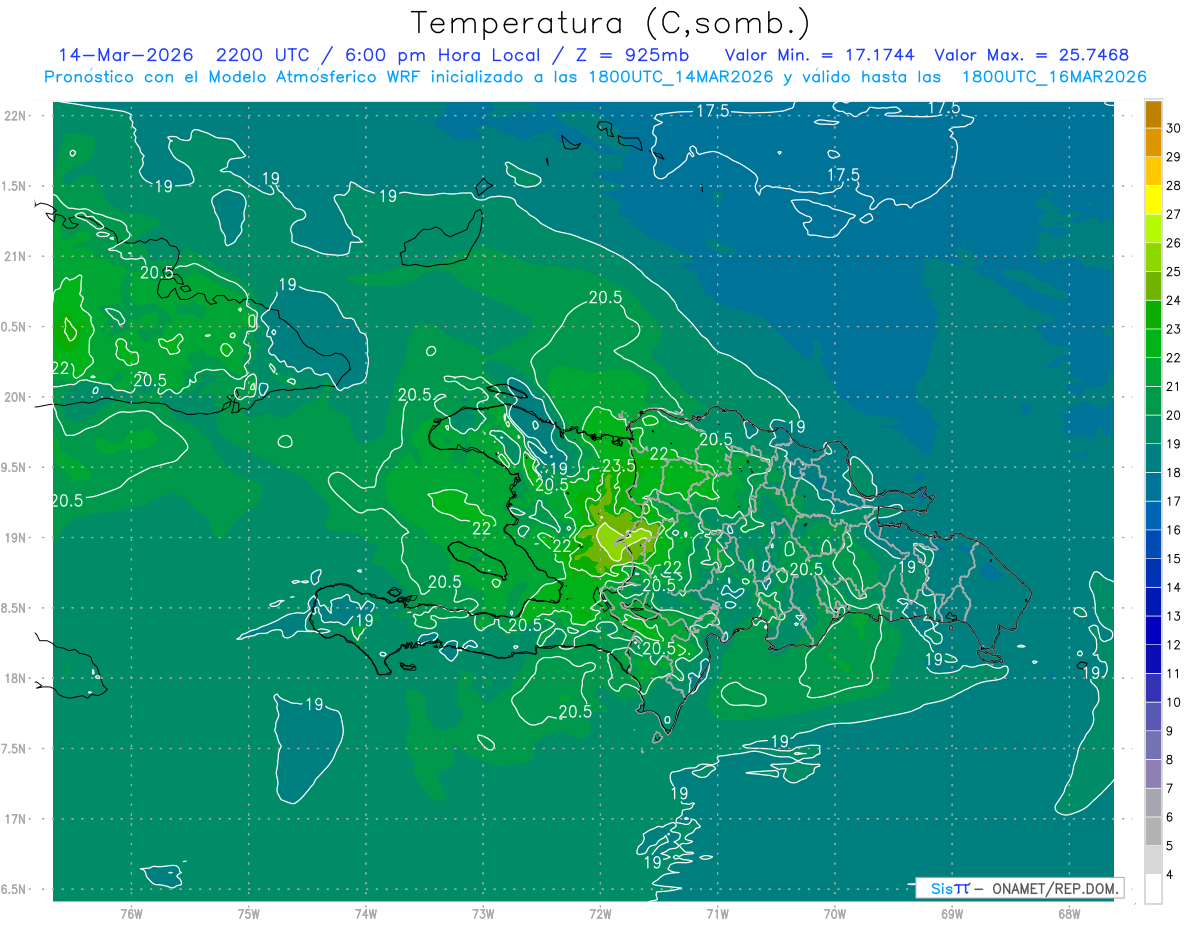Click color scale value '24'
The image size is (1200, 927).
[1174, 300]
